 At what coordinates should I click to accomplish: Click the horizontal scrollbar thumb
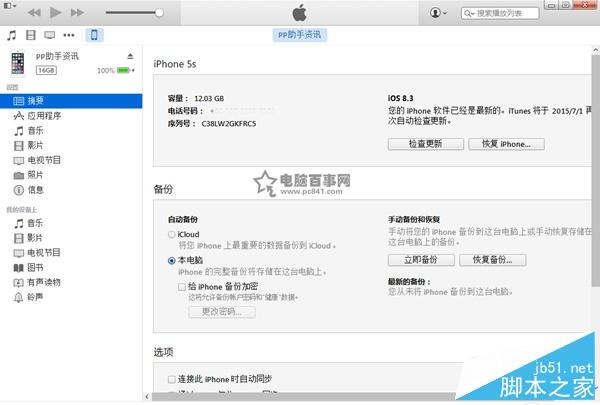point(304,397)
